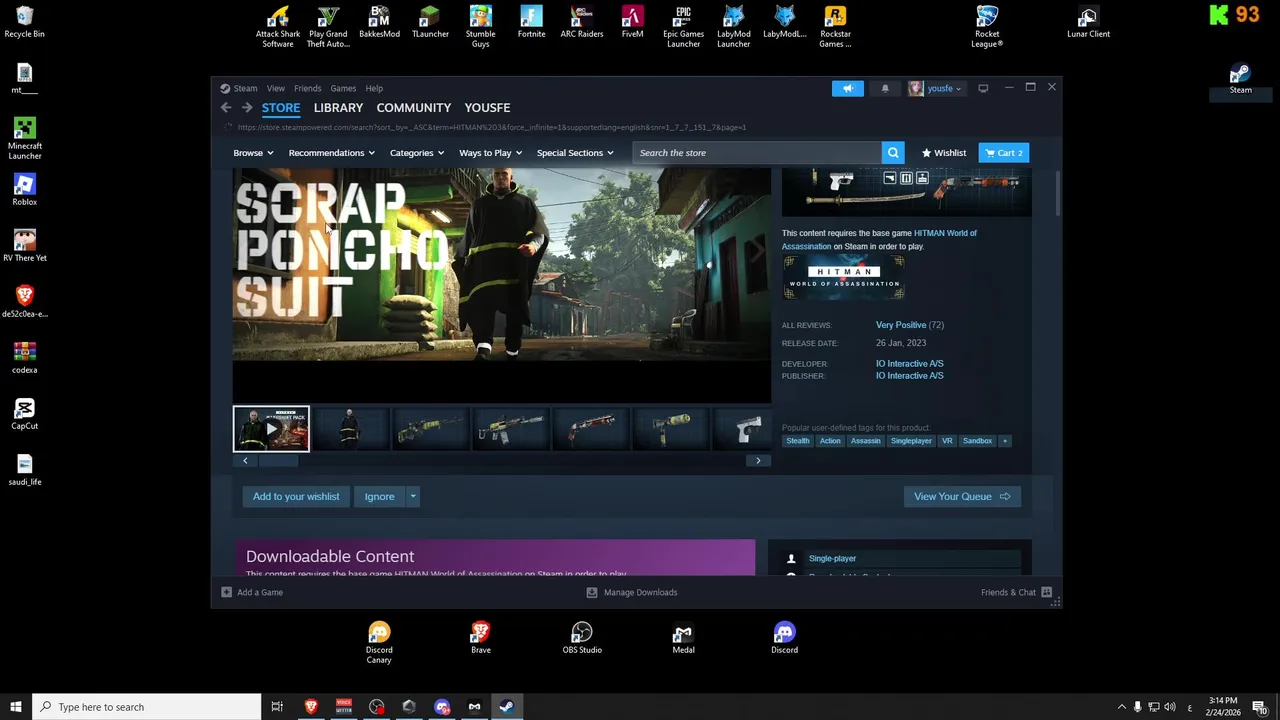This screenshot has width=1280, height=720.
Task: Click the Stealth tag
Action: coord(797,441)
